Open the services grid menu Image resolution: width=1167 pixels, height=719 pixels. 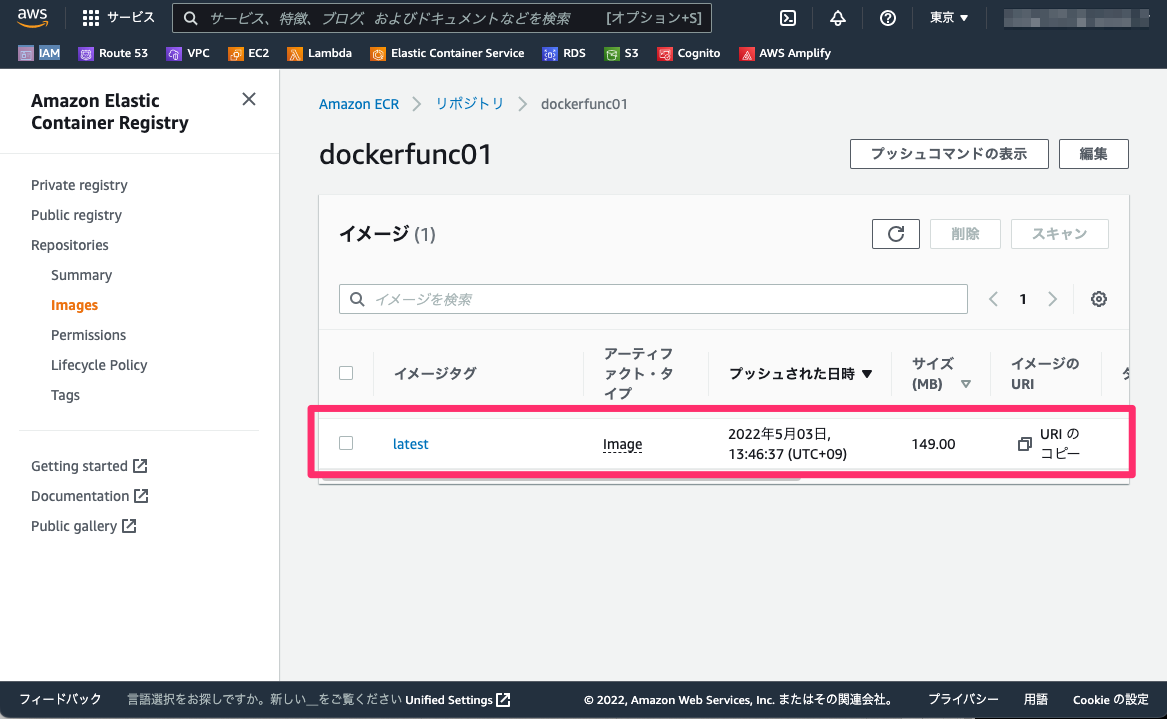click(x=118, y=18)
